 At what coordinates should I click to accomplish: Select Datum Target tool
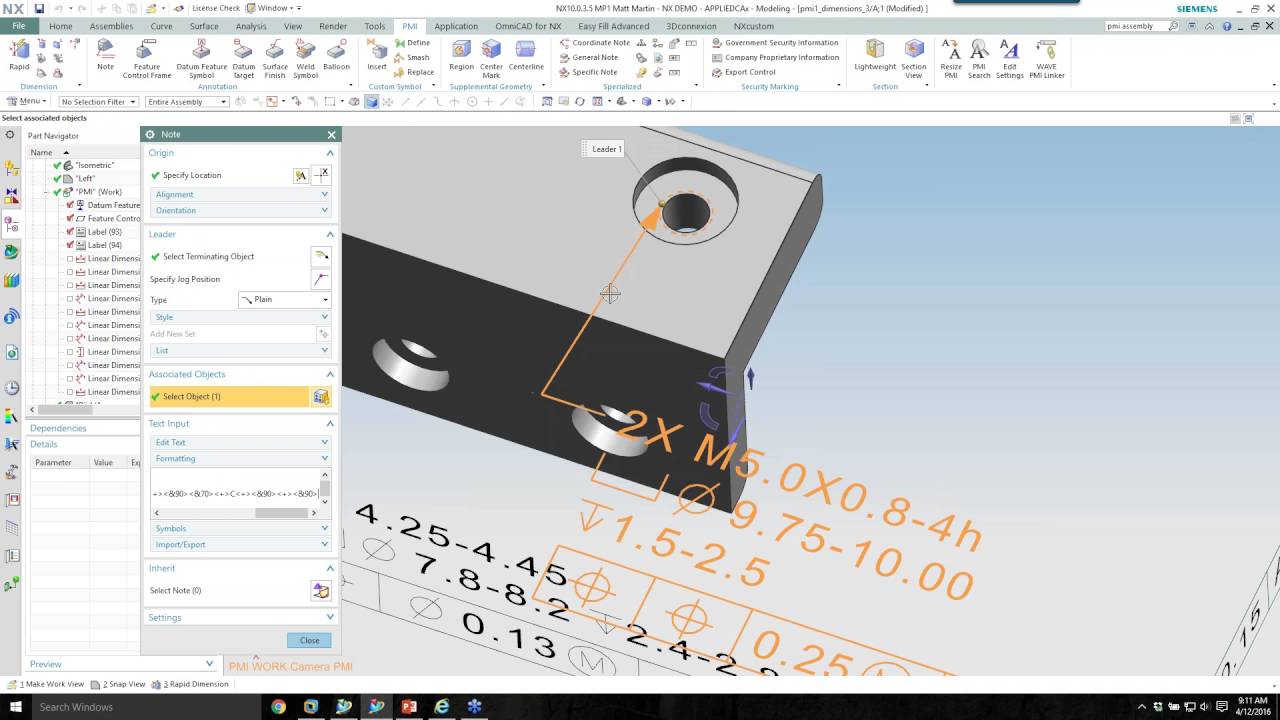coord(244,59)
